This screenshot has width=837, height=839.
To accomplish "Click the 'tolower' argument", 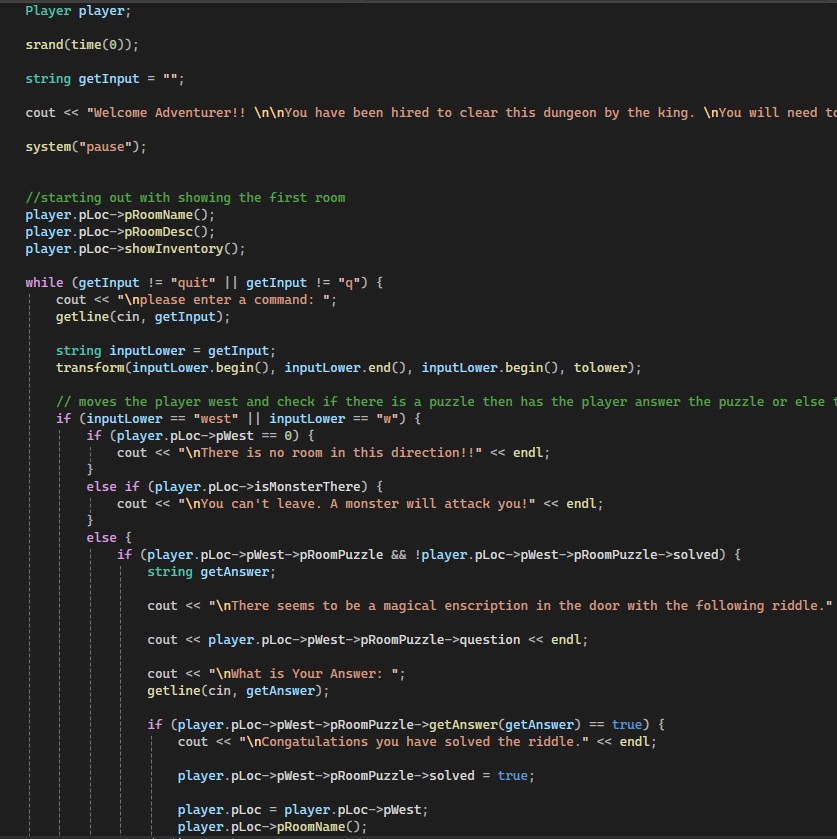I will point(600,368).
